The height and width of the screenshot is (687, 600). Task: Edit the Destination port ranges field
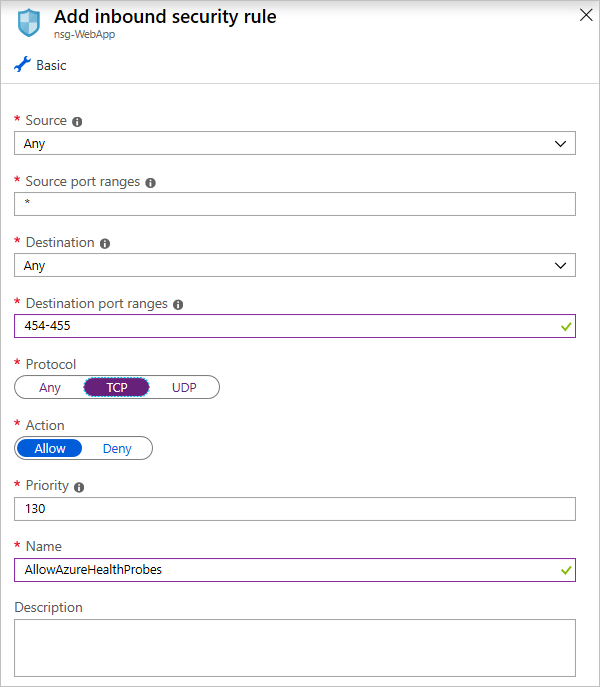click(x=285, y=326)
